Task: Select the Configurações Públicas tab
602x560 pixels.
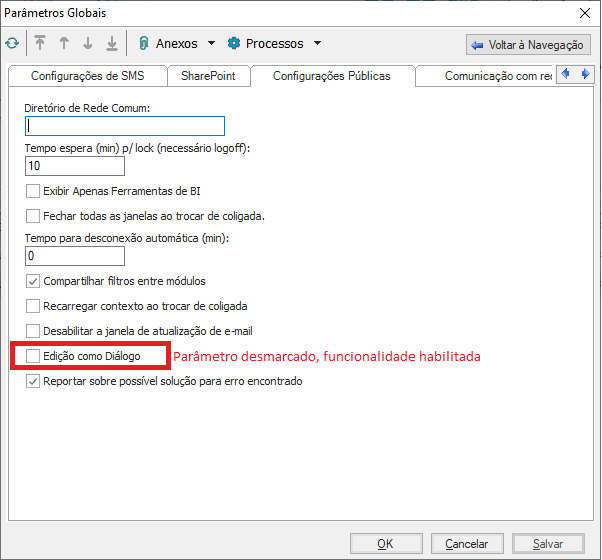Action: click(332, 76)
